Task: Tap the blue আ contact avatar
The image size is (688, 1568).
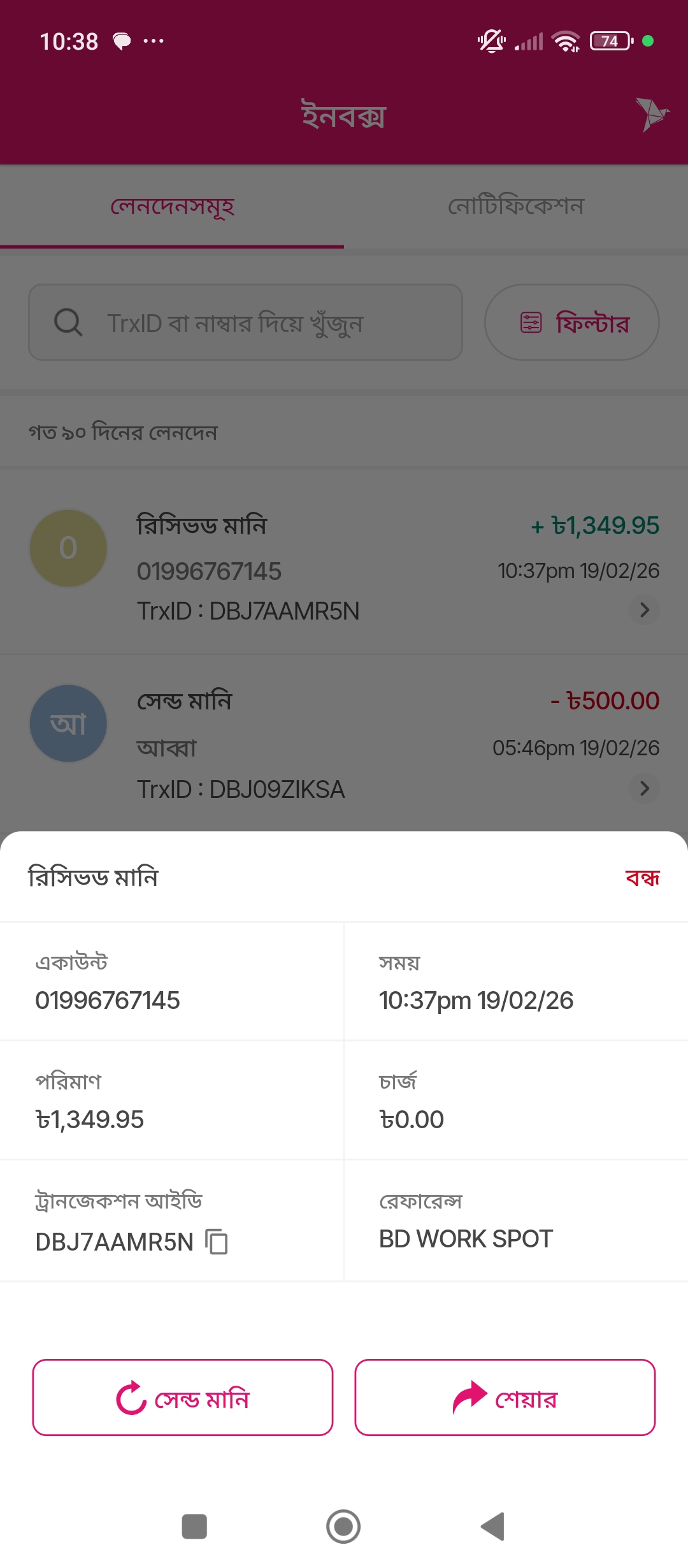Action: point(68,723)
